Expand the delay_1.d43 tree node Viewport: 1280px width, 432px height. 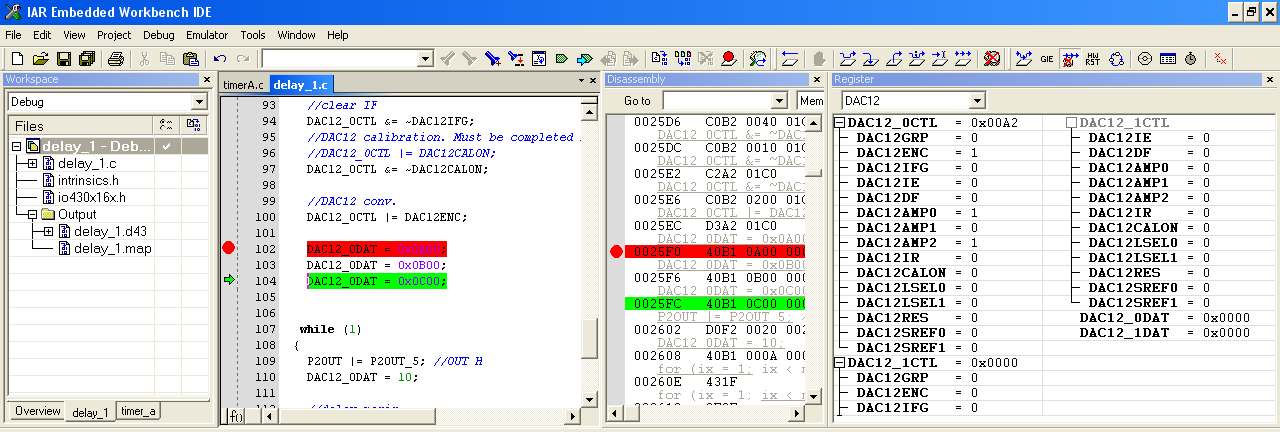coord(48,231)
